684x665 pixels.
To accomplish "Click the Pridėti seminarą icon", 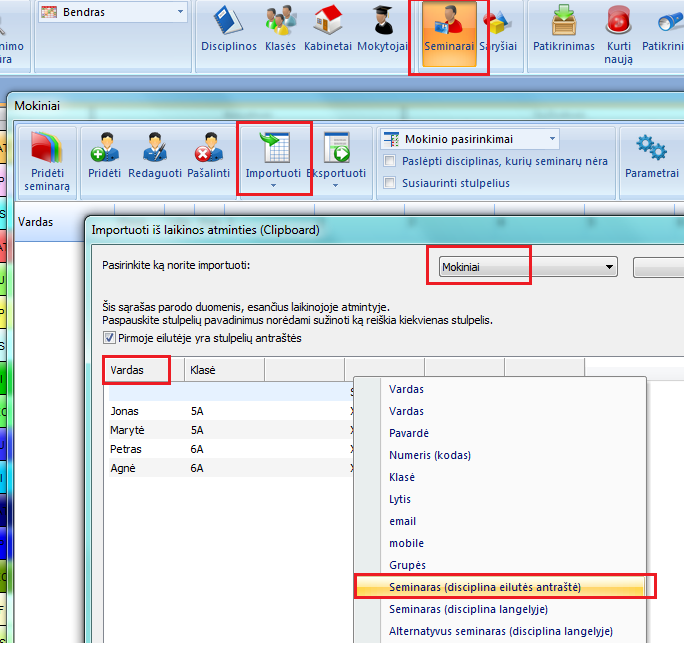I will [46, 160].
